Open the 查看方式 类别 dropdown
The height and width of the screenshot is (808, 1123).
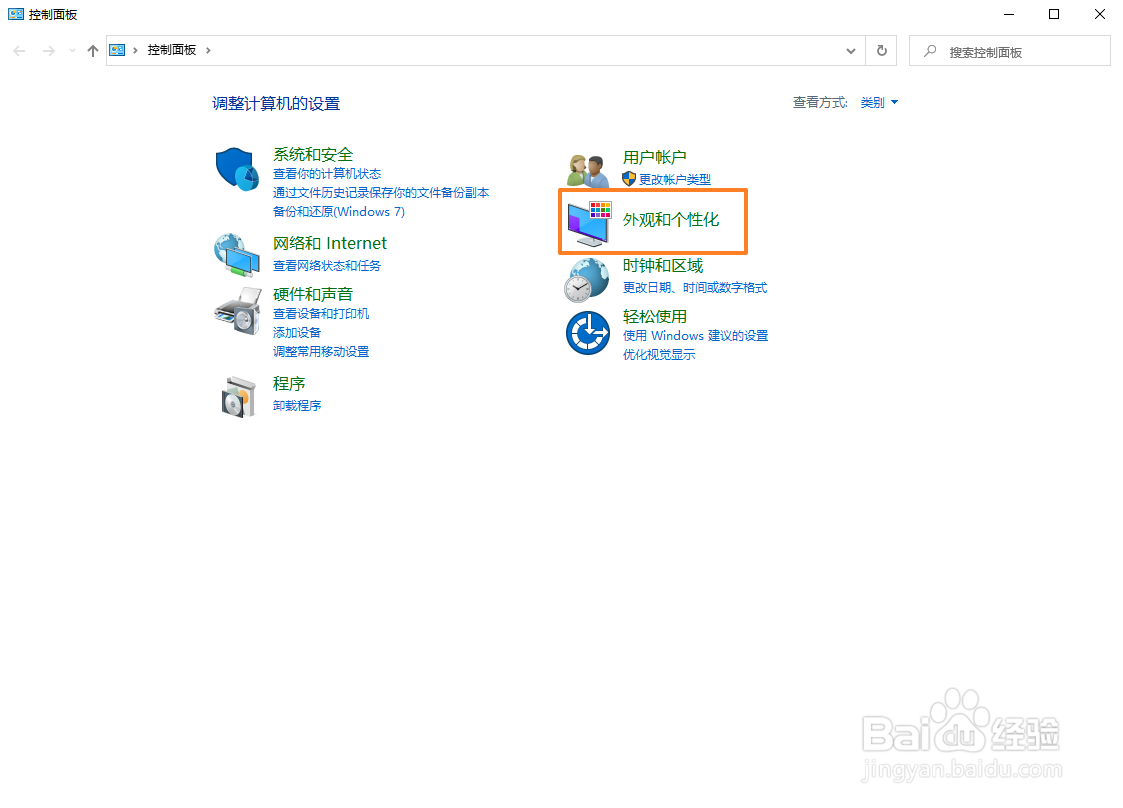point(875,102)
